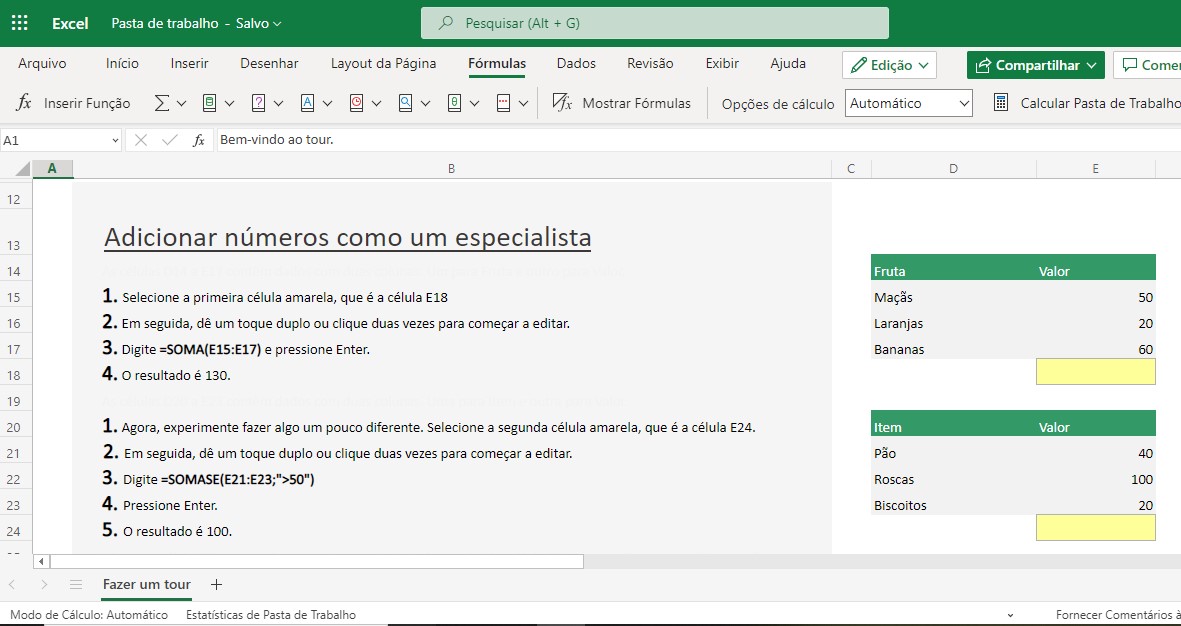Click the green Compartilhar button
The height and width of the screenshot is (626, 1181).
pyautogui.click(x=1035, y=65)
